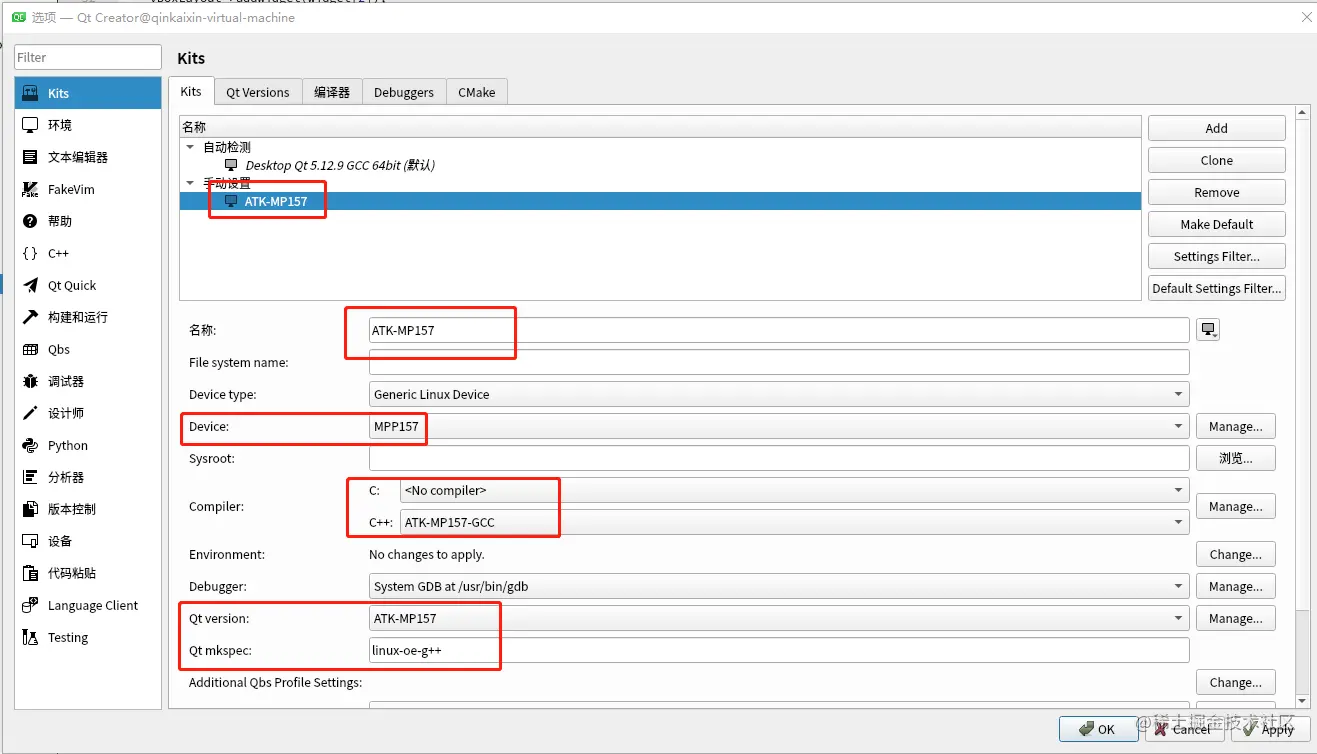The height and width of the screenshot is (754, 1317).
Task: Open the Python settings category
Action: tap(88, 445)
